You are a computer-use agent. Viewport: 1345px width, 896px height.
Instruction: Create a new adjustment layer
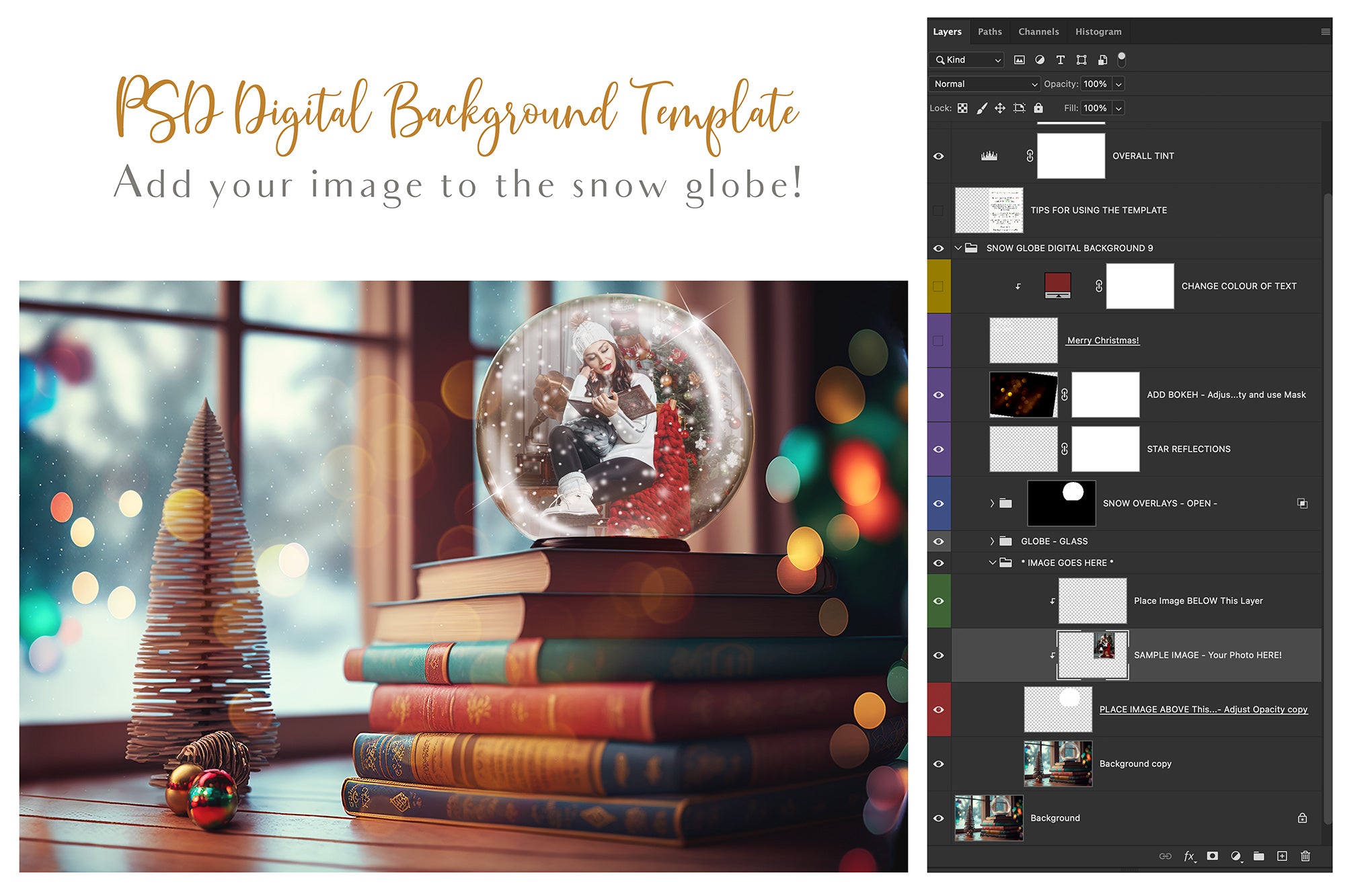(x=1237, y=856)
